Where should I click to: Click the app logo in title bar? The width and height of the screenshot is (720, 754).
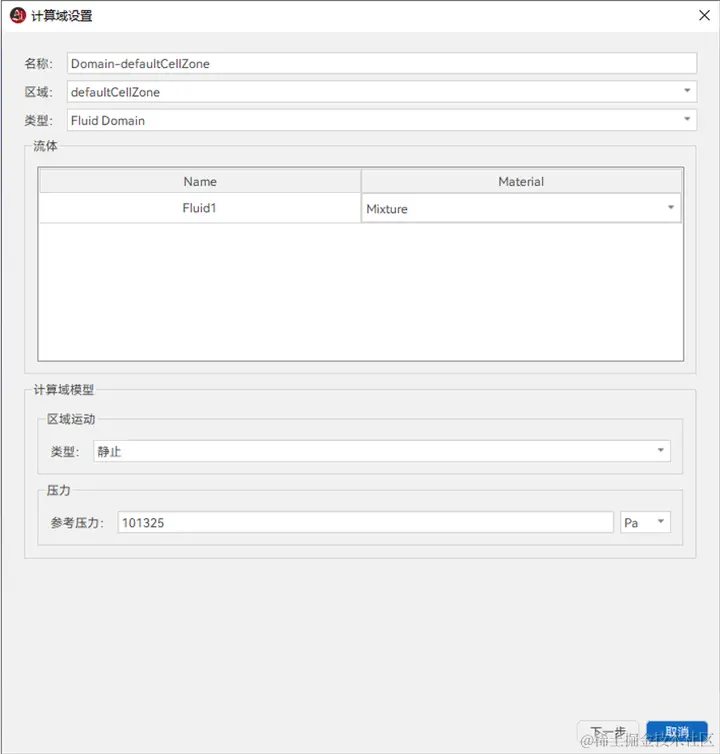[18, 15]
